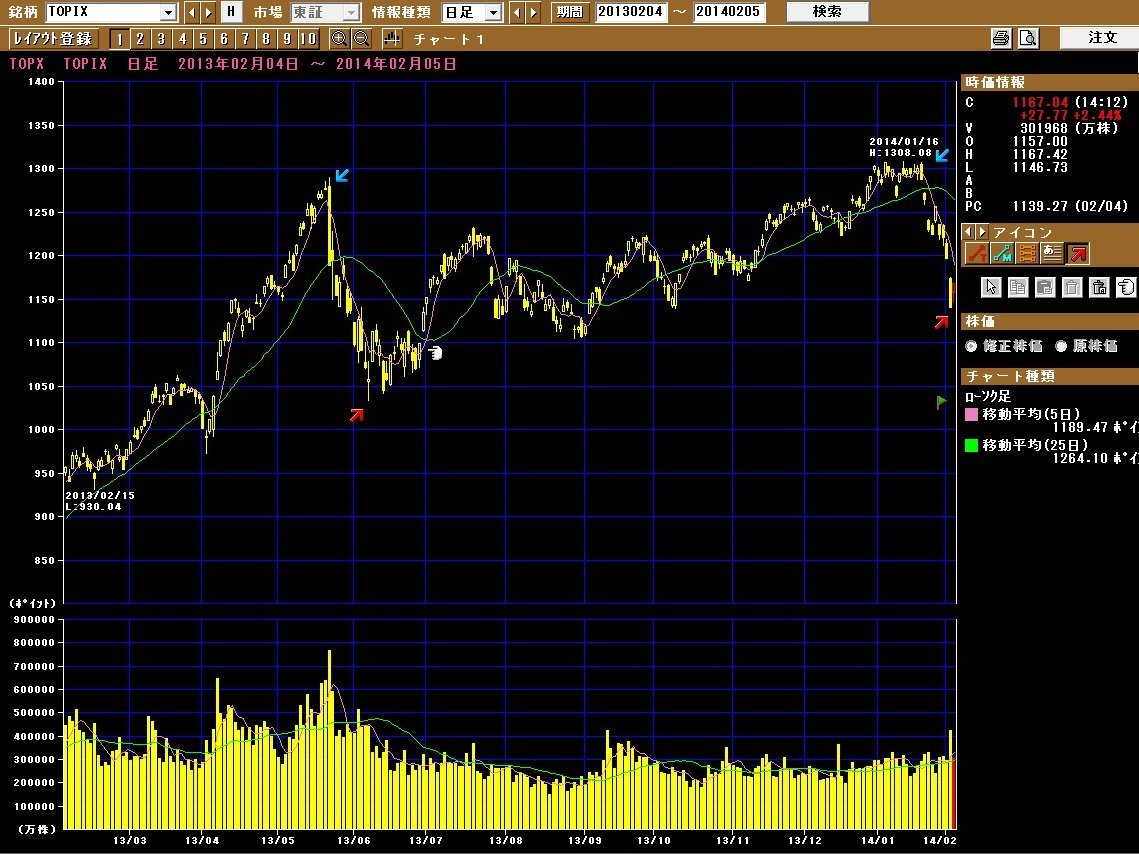Viewport: 1139px width, 854px height.
Task: Click the copy objects icon
Action: (1018, 288)
